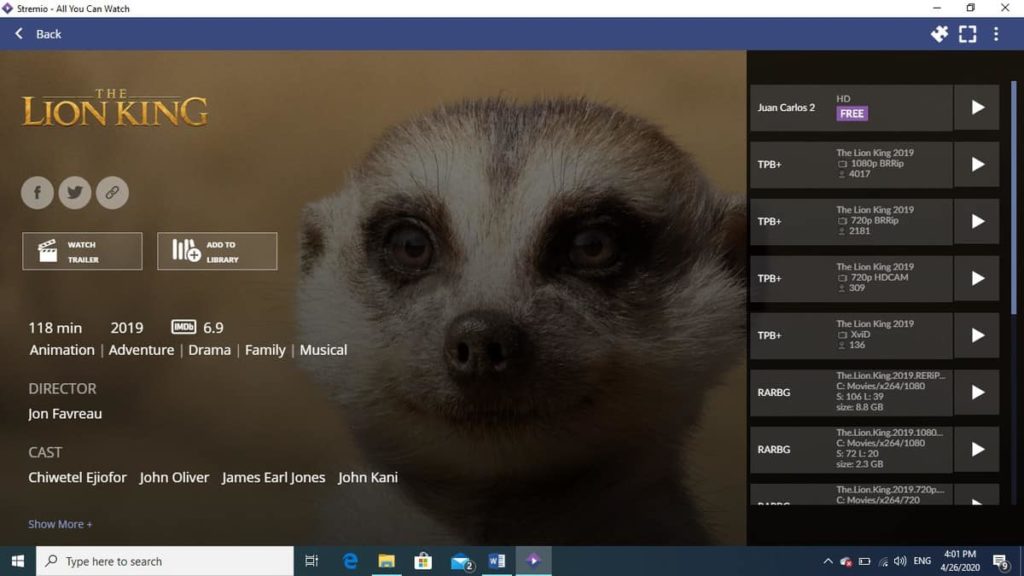This screenshot has height=576, width=1024.
Task: Click the Stremio taskbar icon
Action: (534, 561)
